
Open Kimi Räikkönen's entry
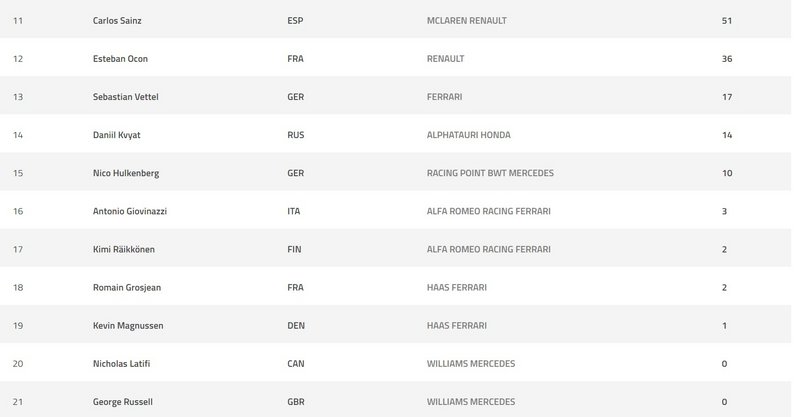124,249
